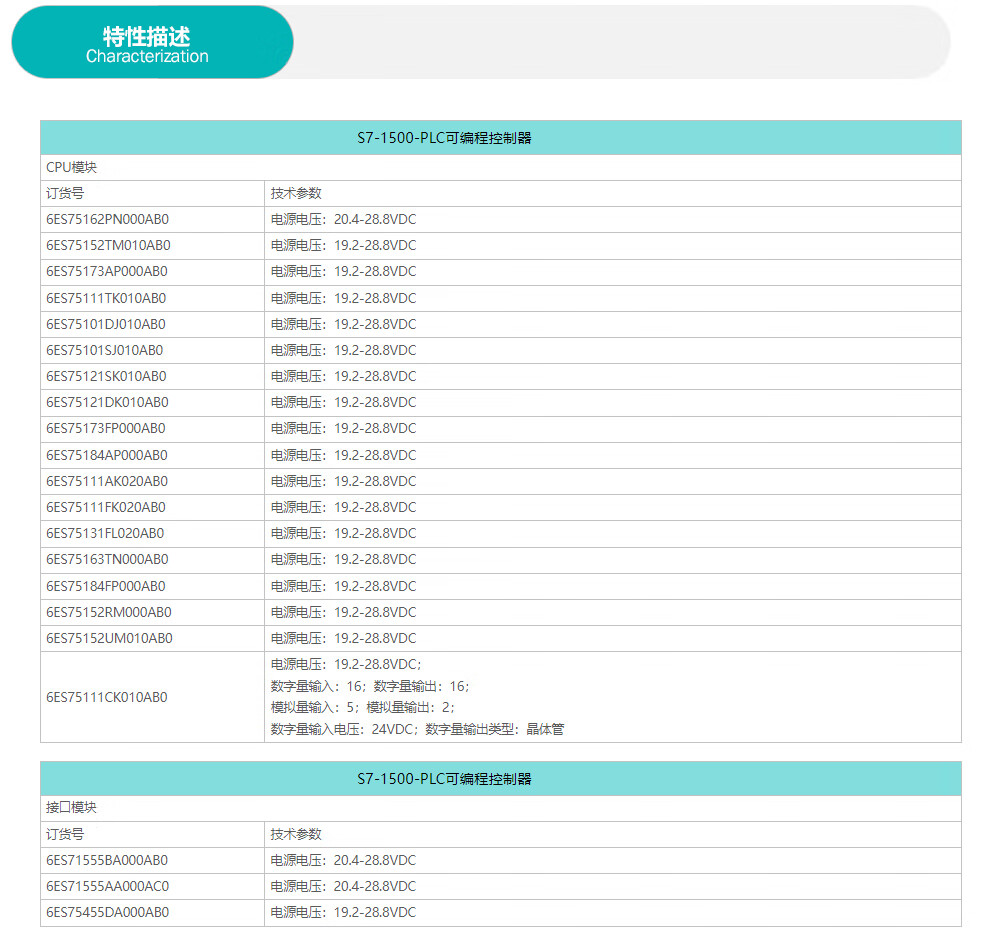Screen dimensions: 990x942
Task: Click the 20.4-28.8VDC voltage for 6ES75162PN000AB0
Action: 375,219
